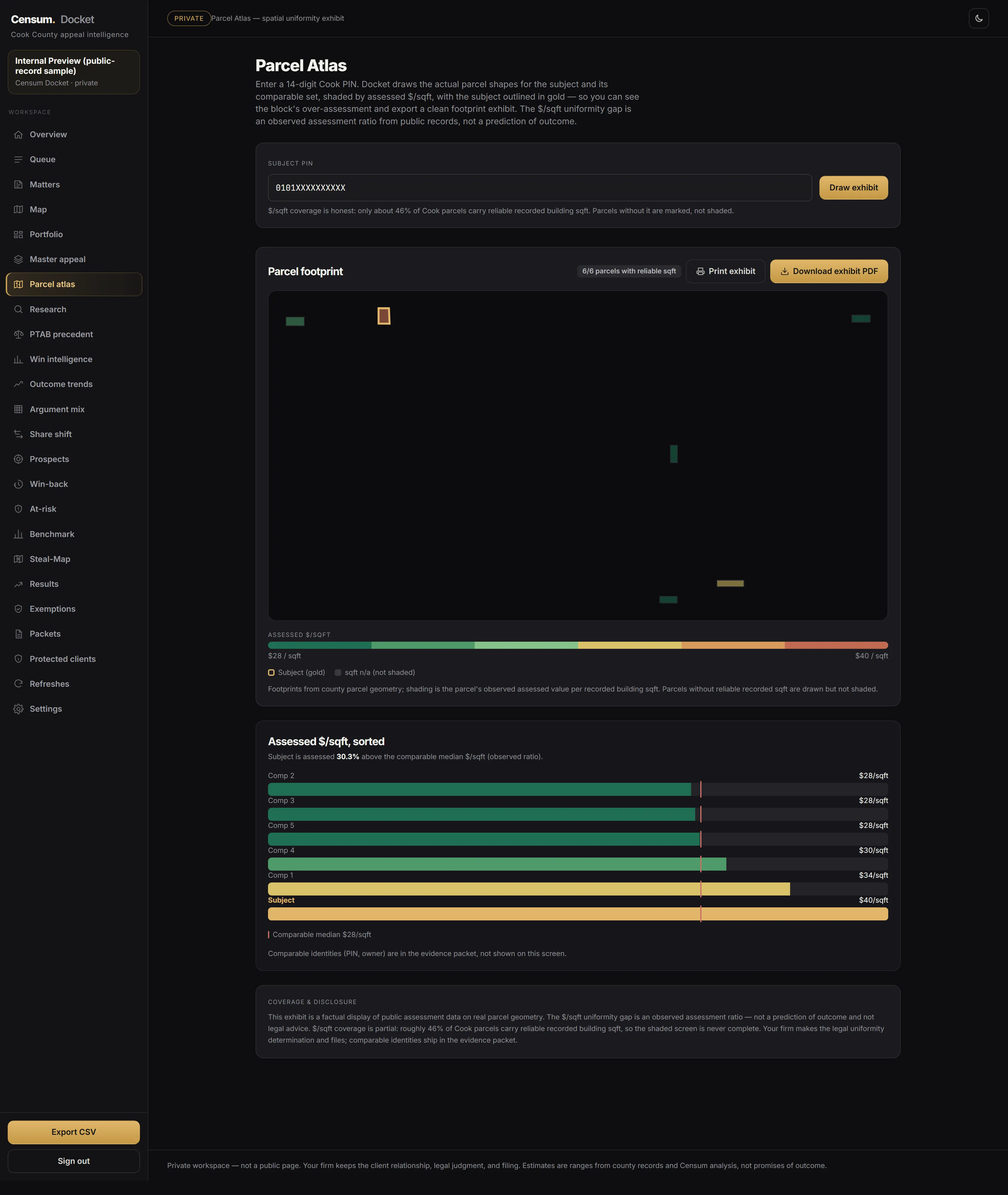Click the Master appeal layers icon
The width and height of the screenshot is (1008, 1195).
18,259
